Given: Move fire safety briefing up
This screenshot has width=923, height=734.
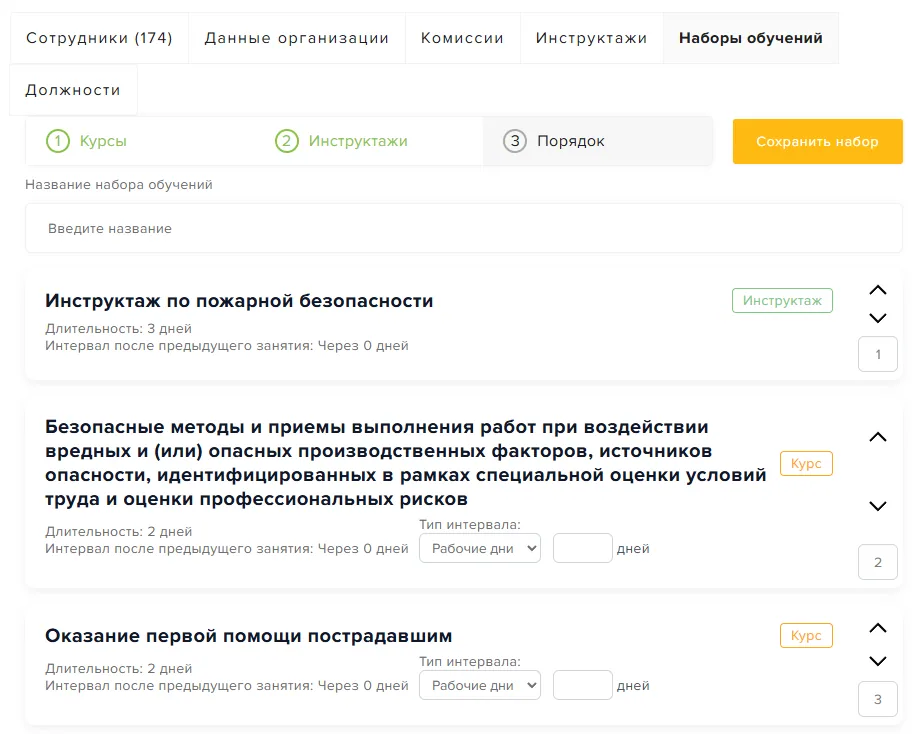Looking at the screenshot, I should pyautogui.click(x=878, y=290).
